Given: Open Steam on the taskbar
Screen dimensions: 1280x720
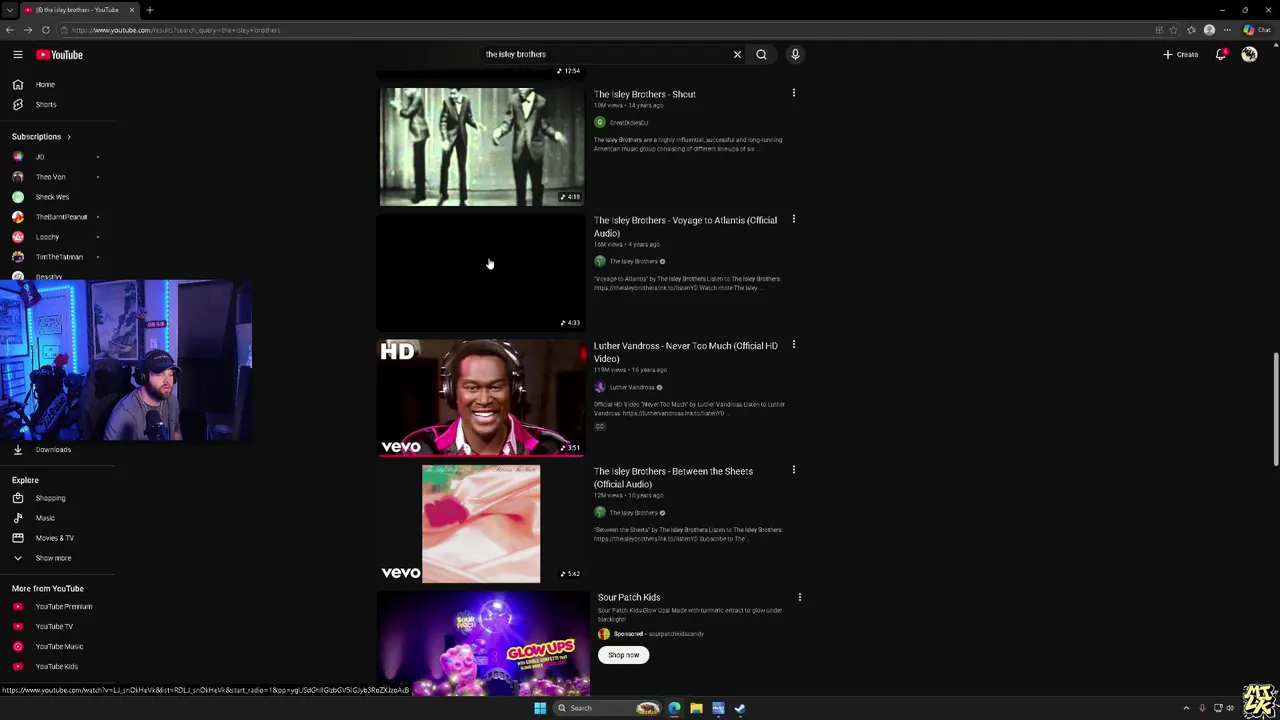Looking at the screenshot, I should 740,708.
